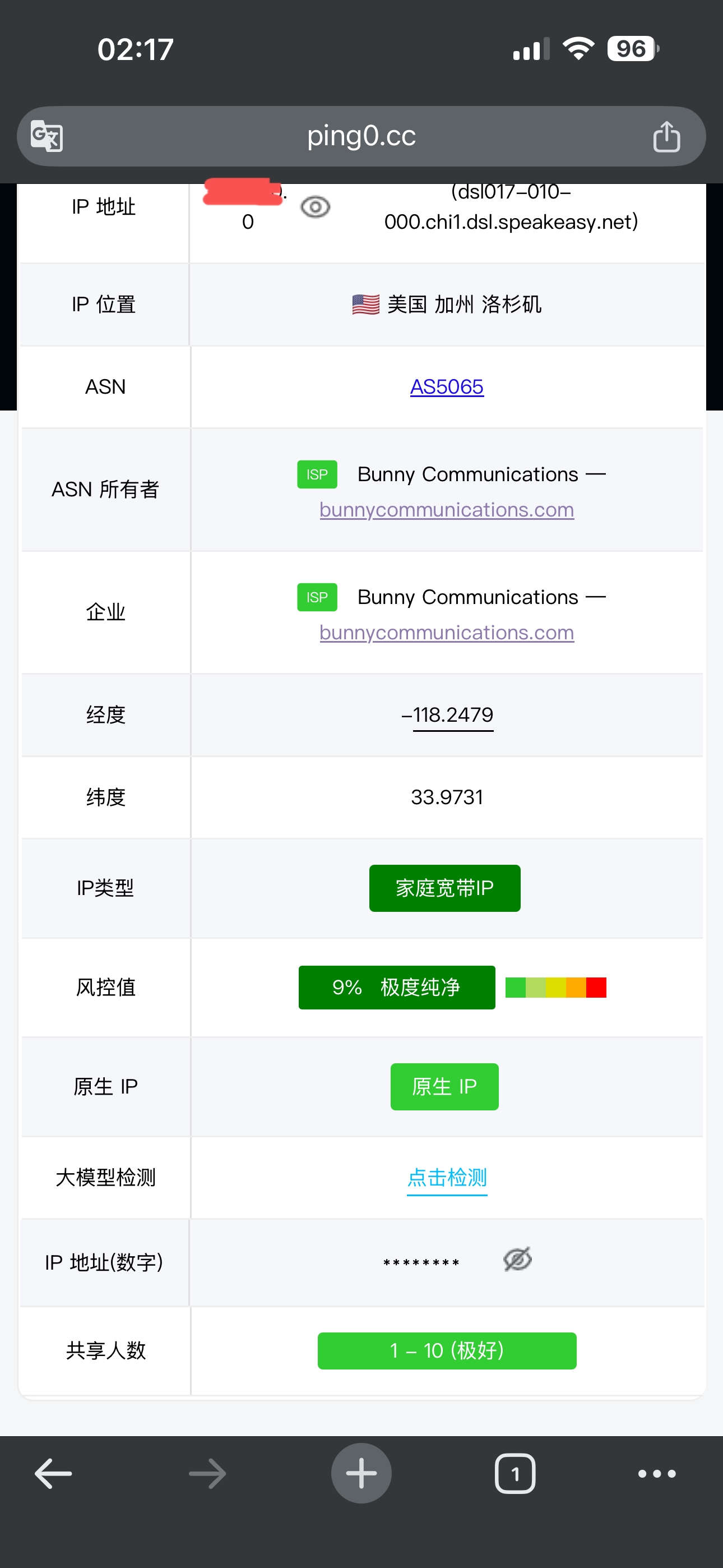Open the tab switcher showing 1 tab

pos(516,1474)
